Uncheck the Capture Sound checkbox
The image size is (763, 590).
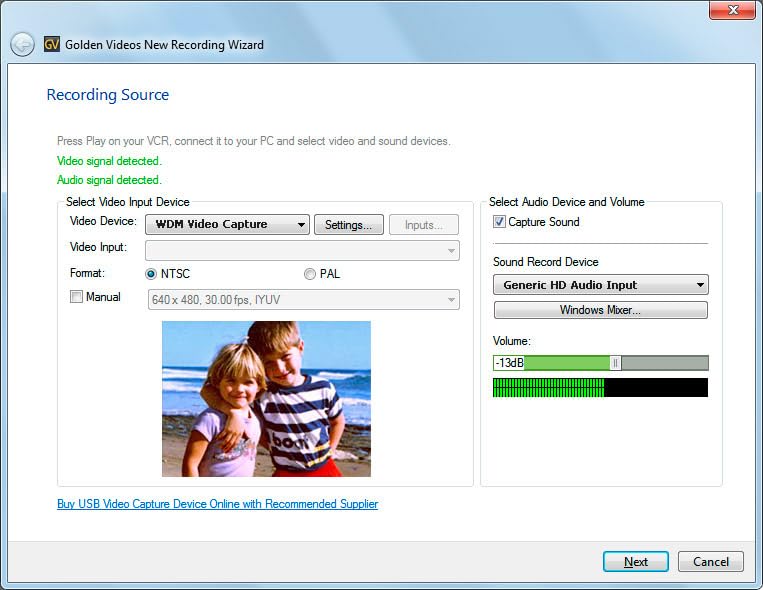pos(499,222)
